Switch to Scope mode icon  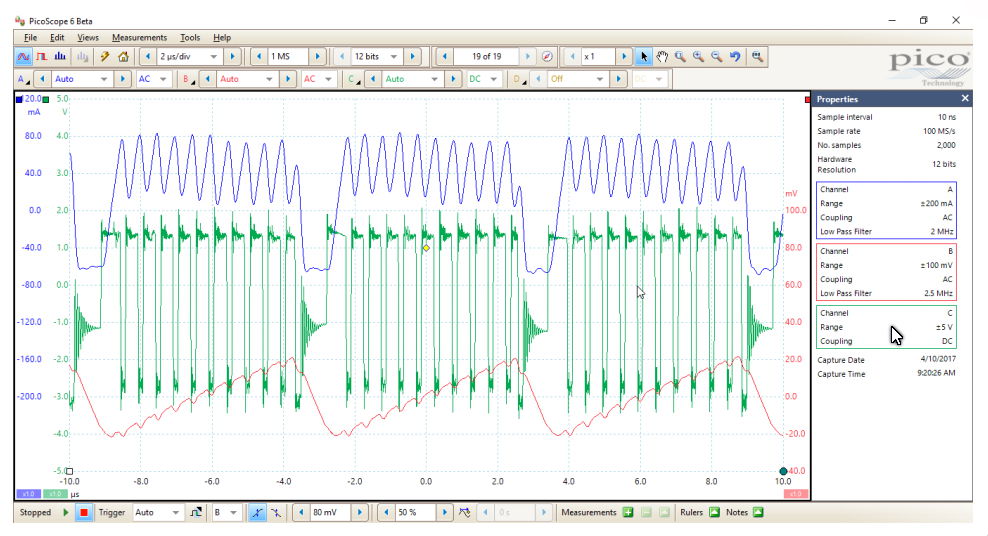(23, 57)
